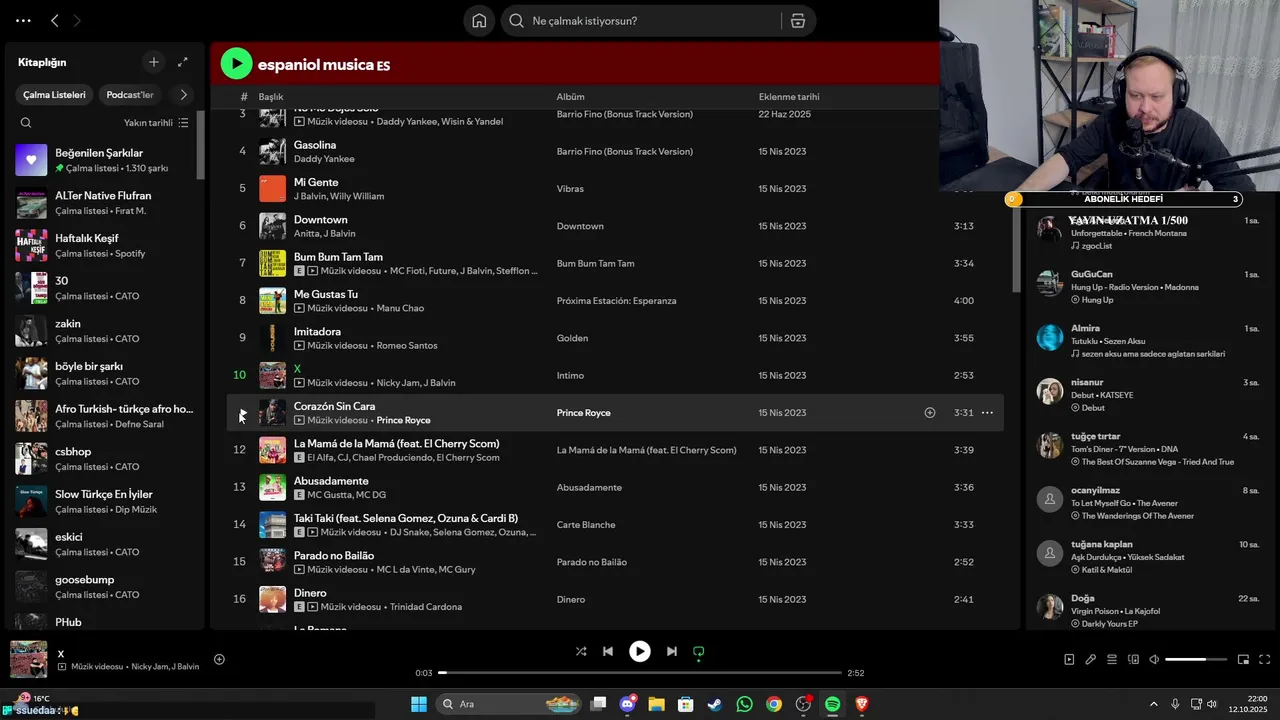This screenshot has height=720, width=1280.
Task: Navigate back with left arrow
Action: click(55, 20)
